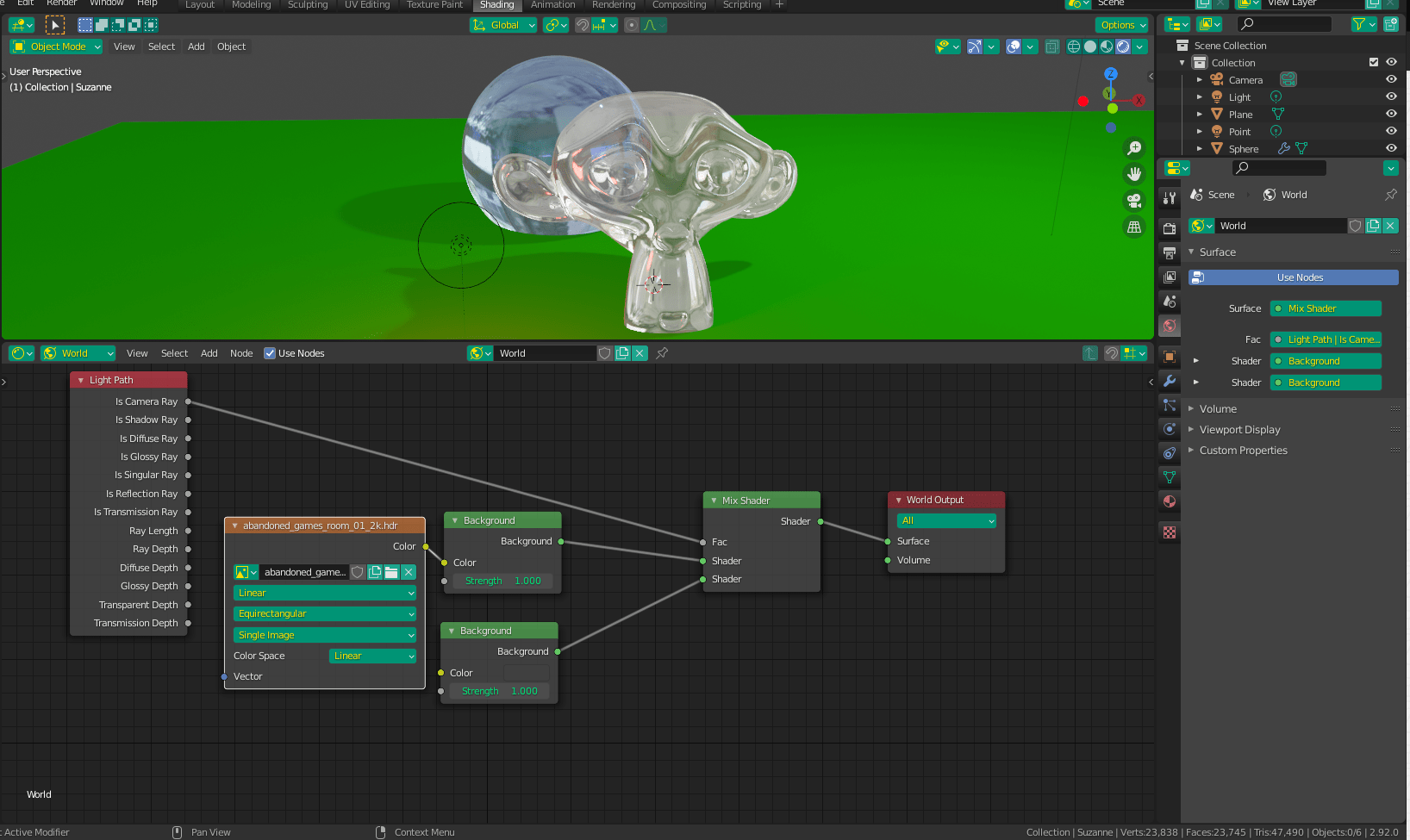The height and width of the screenshot is (840, 1410).
Task: Hide the Sphere in the viewport
Action: coord(1390,148)
